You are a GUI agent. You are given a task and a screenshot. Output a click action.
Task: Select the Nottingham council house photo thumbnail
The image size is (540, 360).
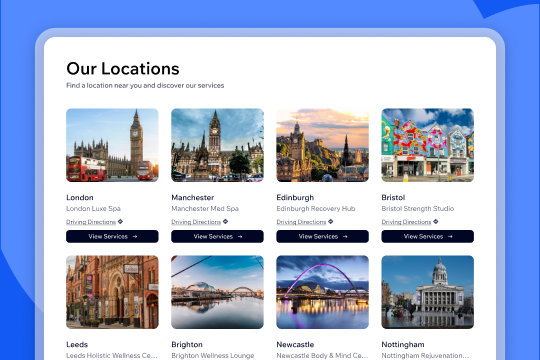click(x=427, y=292)
